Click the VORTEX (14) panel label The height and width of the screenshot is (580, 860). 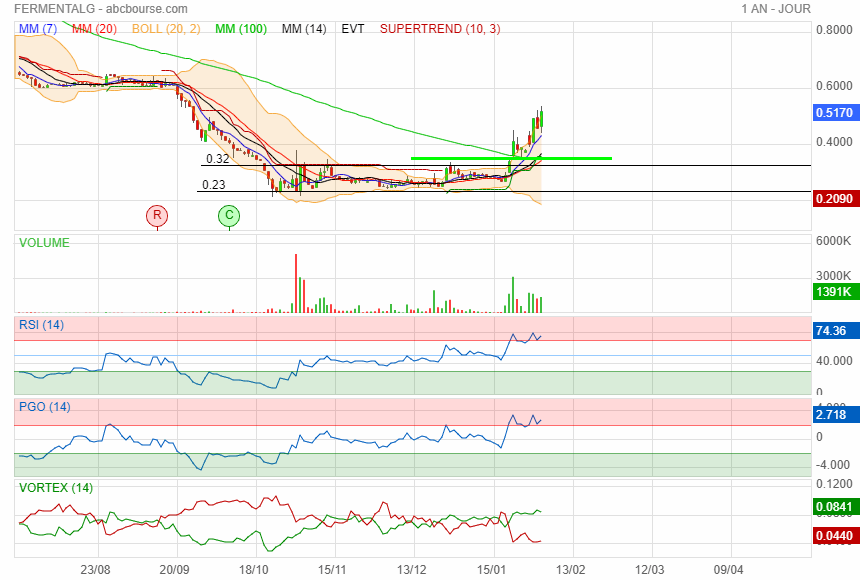56,488
